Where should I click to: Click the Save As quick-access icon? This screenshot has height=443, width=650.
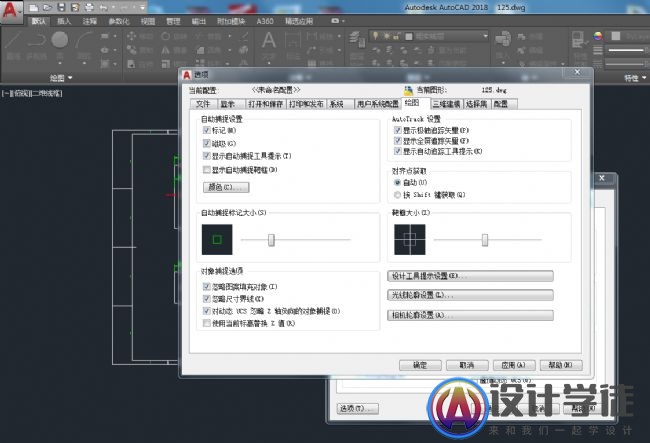[x=75, y=7]
